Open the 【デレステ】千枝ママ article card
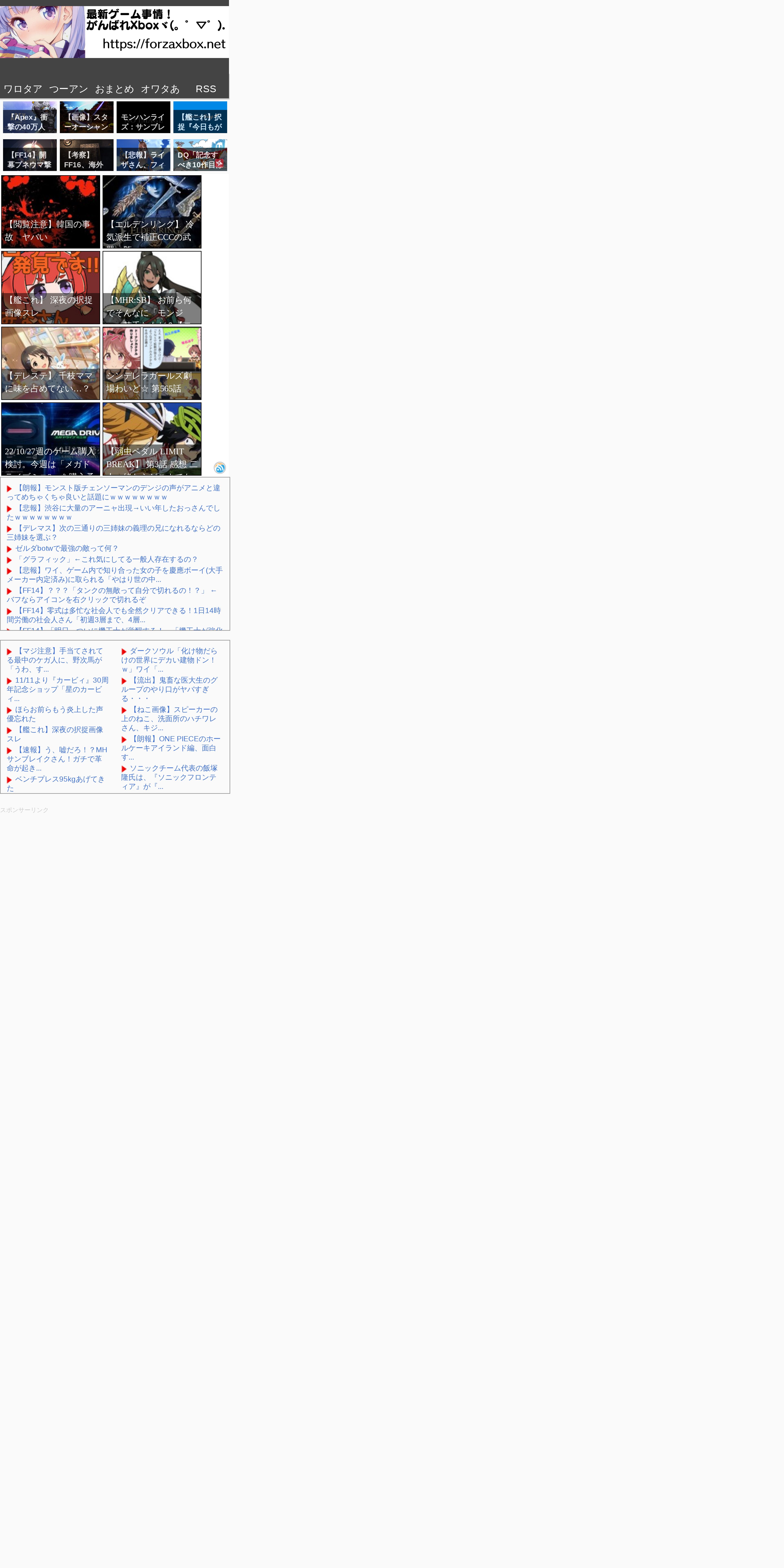The image size is (784, 1568). pyautogui.click(x=50, y=363)
